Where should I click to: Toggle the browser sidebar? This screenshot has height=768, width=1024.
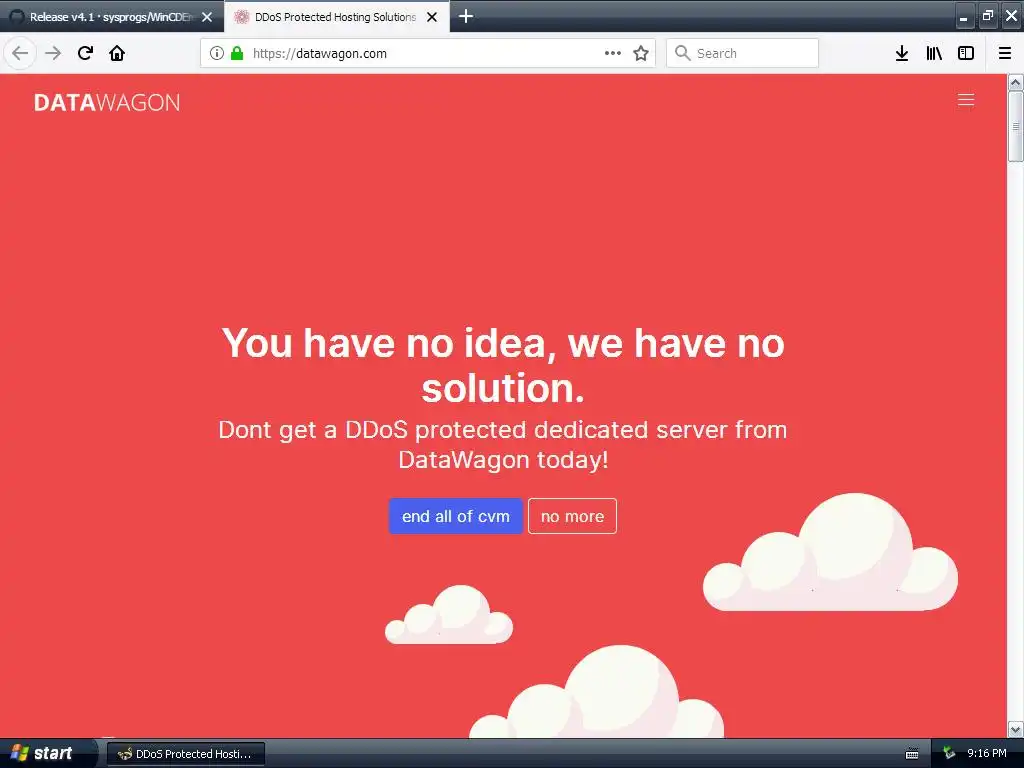[966, 53]
